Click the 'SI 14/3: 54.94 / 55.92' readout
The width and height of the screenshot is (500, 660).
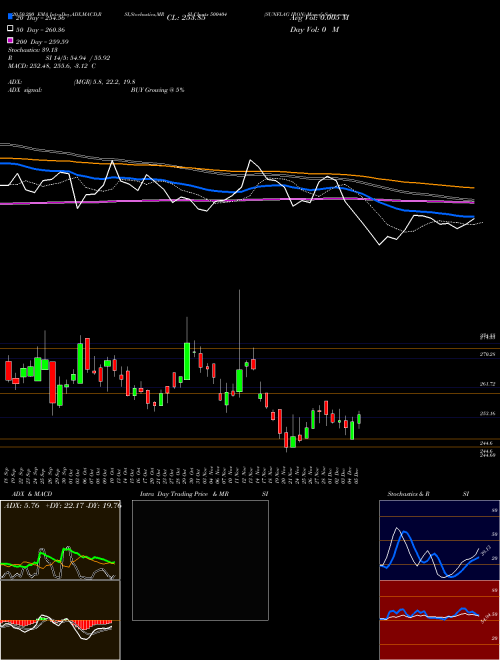pos(78,58)
